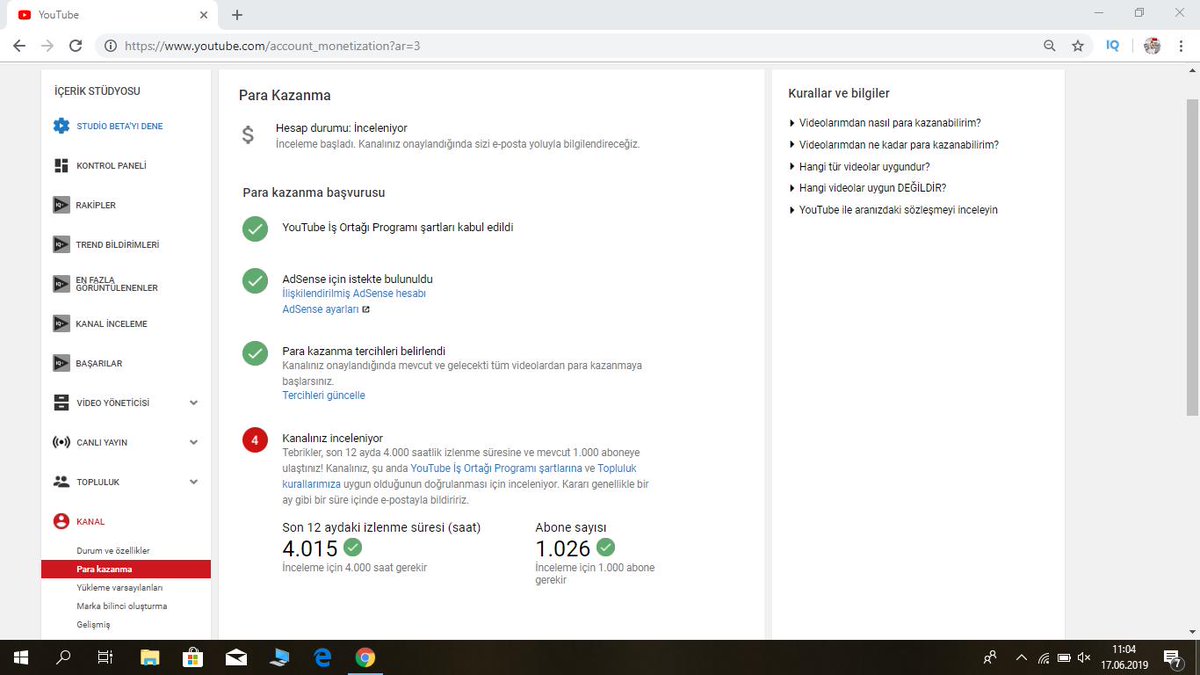Viewport: 1200px width, 675px height.
Task: Open the Chrome profile avatar
Action: pos(1152,46)
